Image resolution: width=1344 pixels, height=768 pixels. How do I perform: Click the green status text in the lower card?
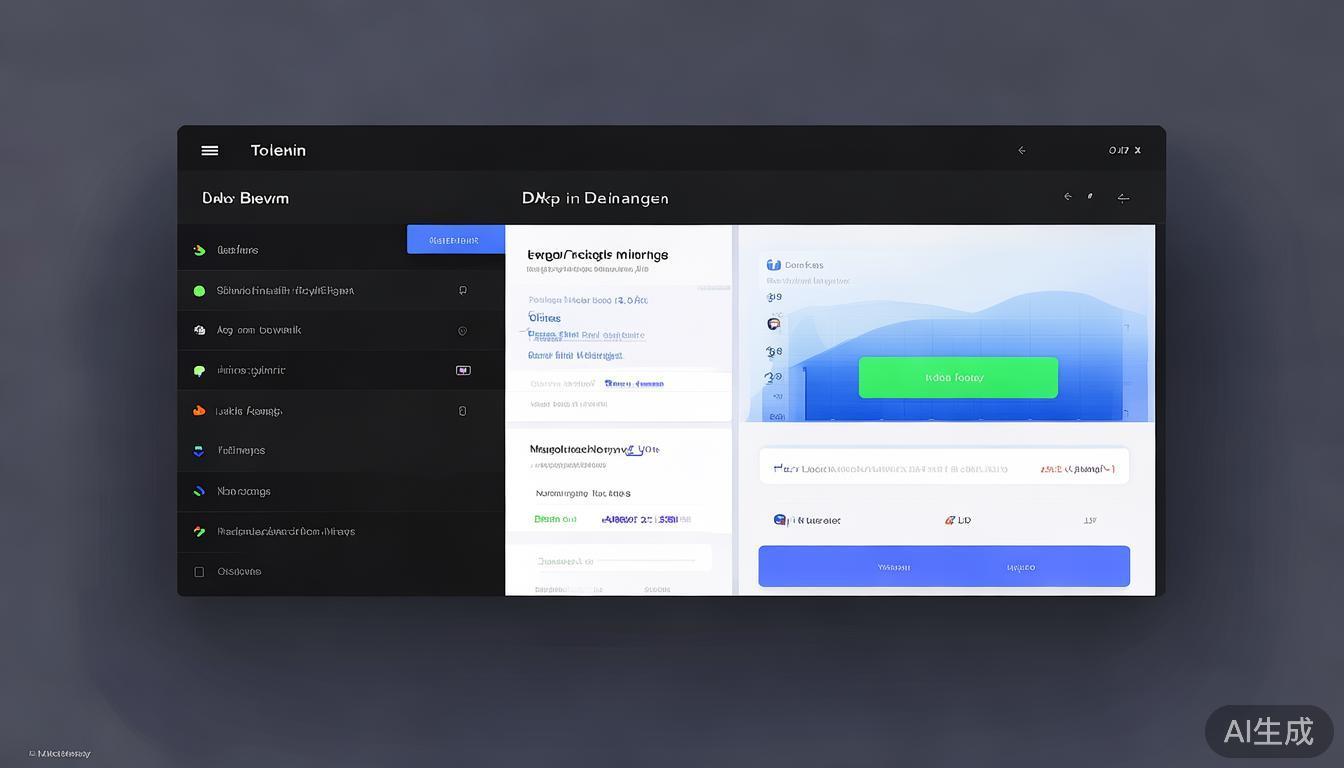point(555,519)
